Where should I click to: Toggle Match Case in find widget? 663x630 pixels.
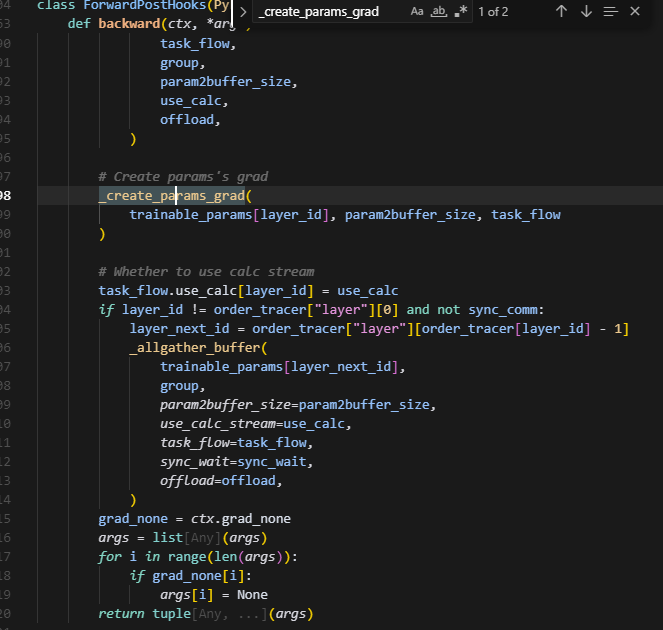(418, 12)
